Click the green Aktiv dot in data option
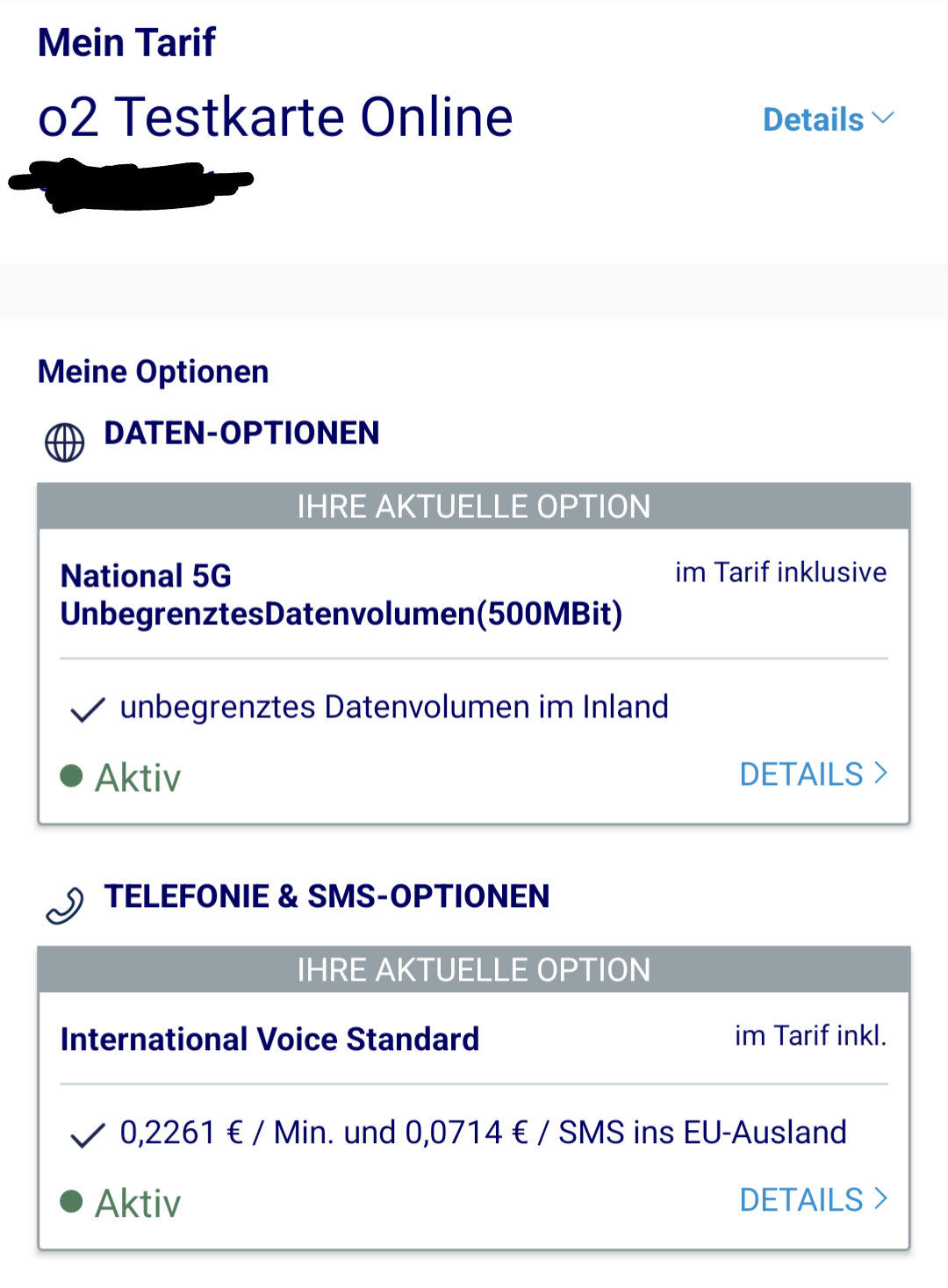 pos(71,775)
